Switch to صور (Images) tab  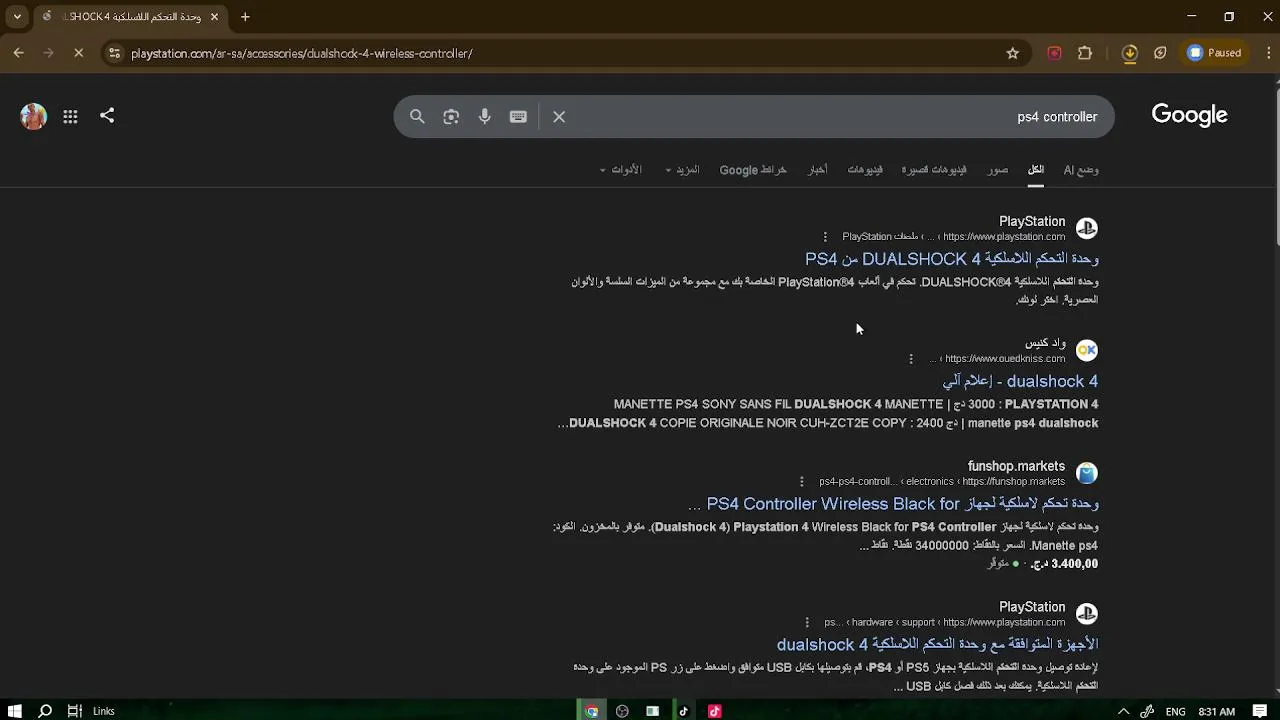[998, 170]
